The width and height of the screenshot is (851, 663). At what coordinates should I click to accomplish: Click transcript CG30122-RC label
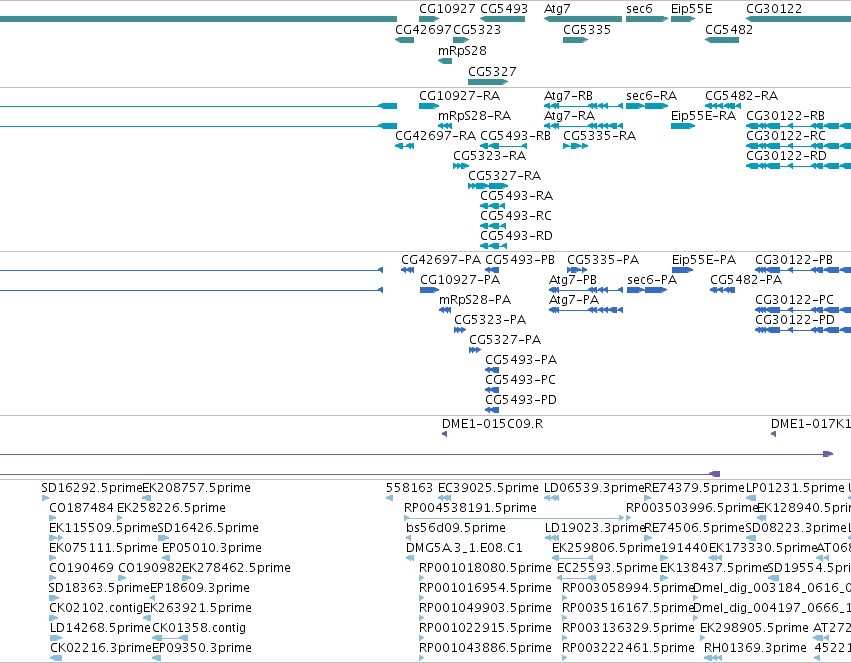(x=786, y=136)
